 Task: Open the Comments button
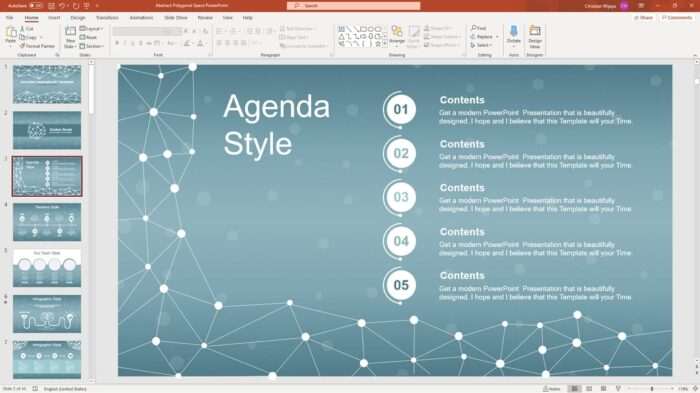(677, 18)
